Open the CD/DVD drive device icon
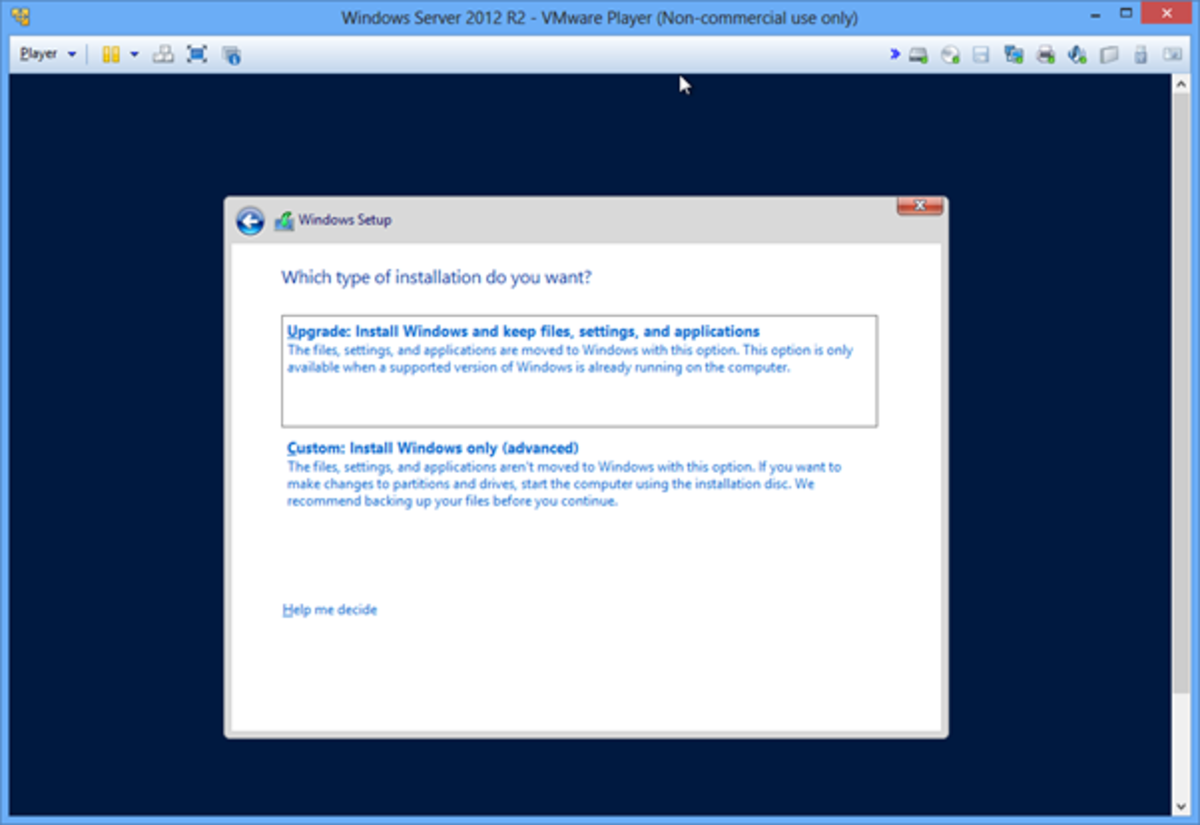 pos(949,54)
